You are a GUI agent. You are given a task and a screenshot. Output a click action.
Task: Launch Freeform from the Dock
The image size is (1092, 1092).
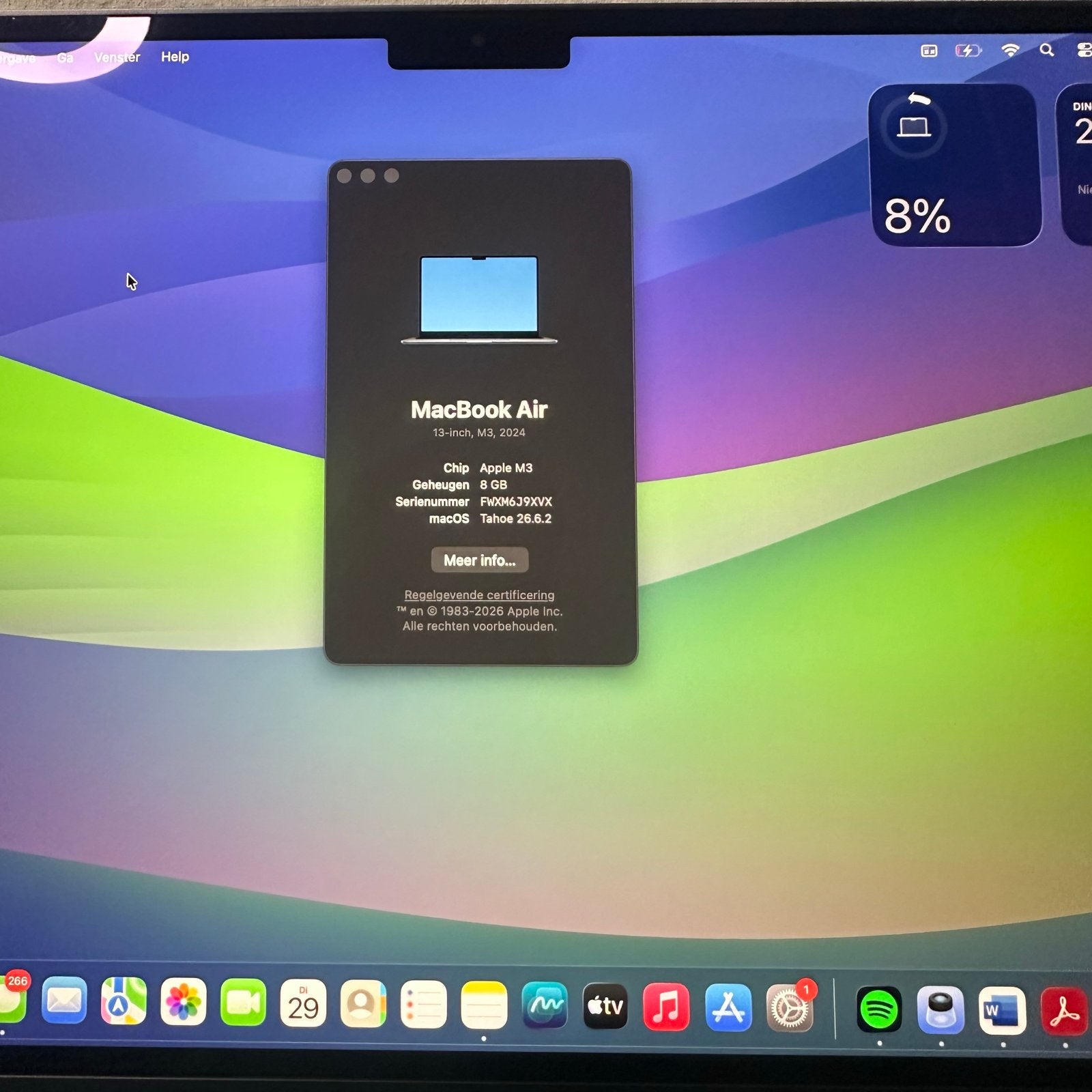click(544, 1005)
